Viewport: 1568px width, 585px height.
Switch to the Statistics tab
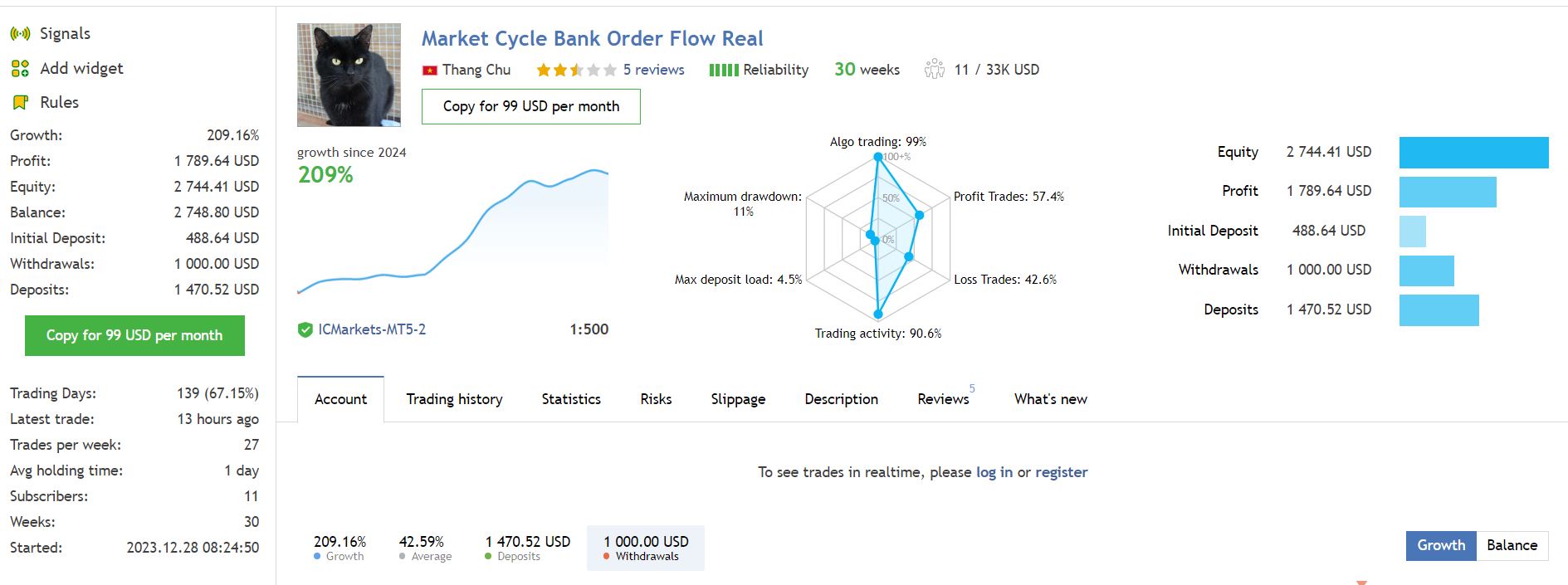pyautogui.click(x=570, y=399)
